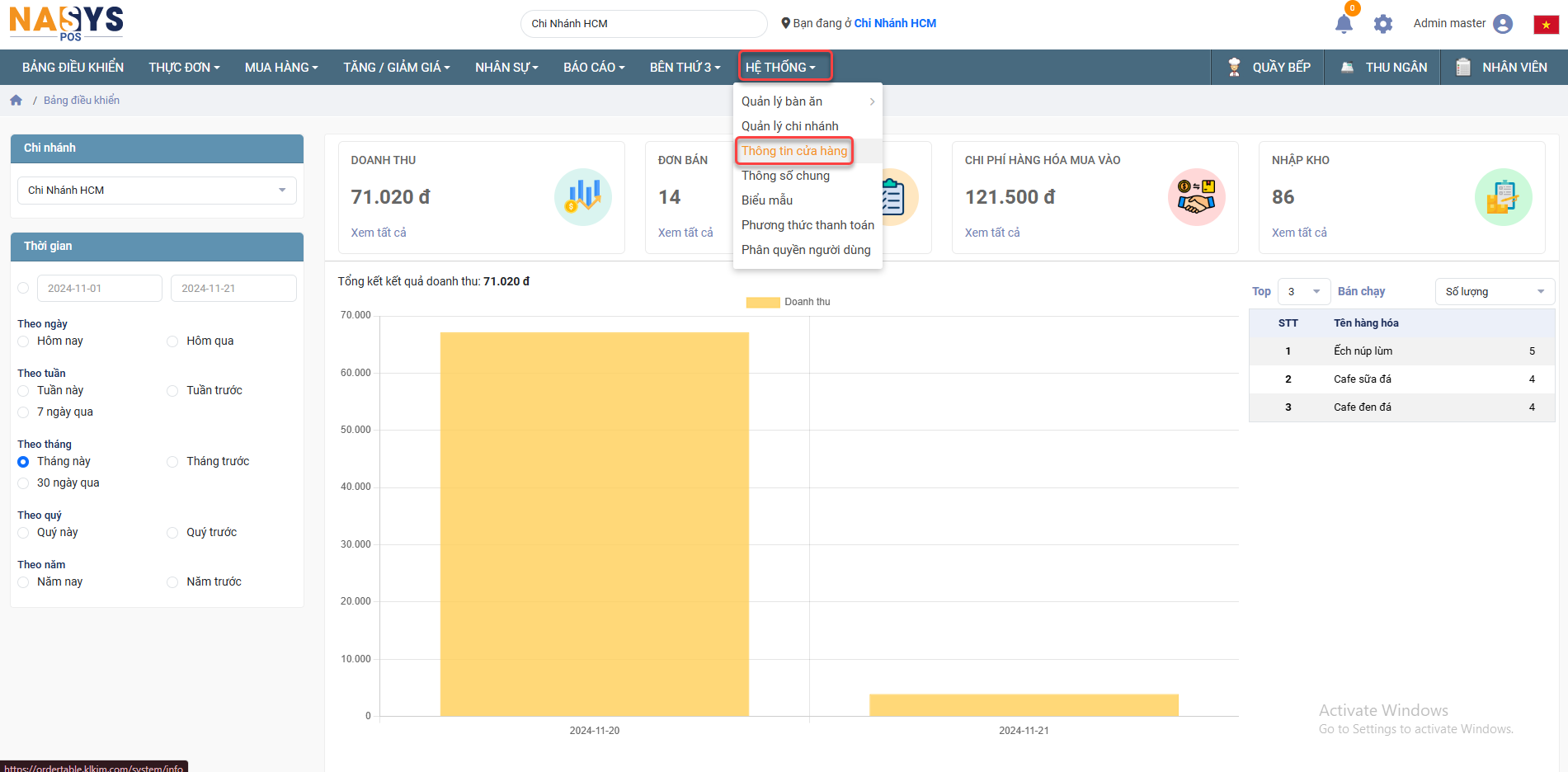Image resolution: width=1568 pixels, height=772 pixels.
Task: Click Xem tất cả under NHẬP KHO
Action: coord(1299,233)
